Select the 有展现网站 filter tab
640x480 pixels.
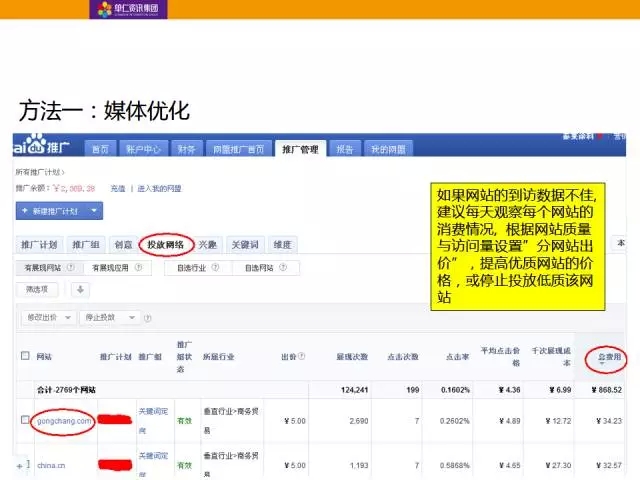point(50,268)
